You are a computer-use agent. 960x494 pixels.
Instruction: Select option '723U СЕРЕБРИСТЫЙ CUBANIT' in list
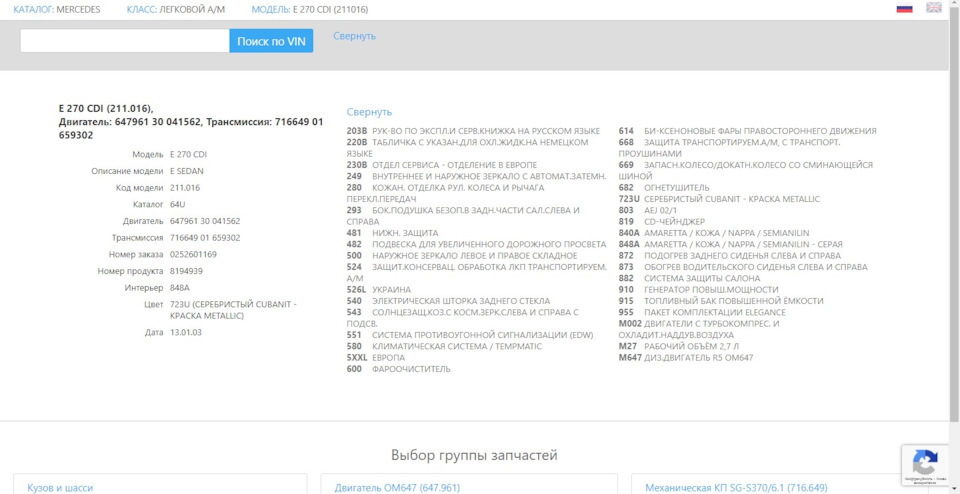coord(719,199)
